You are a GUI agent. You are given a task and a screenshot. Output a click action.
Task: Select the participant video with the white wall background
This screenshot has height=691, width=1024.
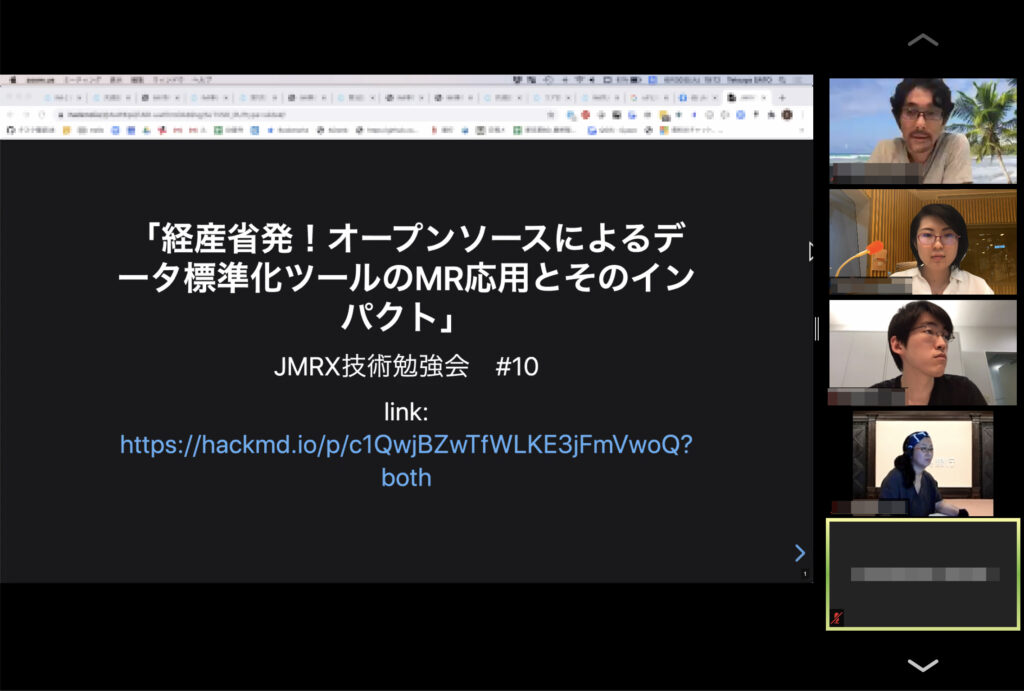pyautogui.click(x=923, y=353)
